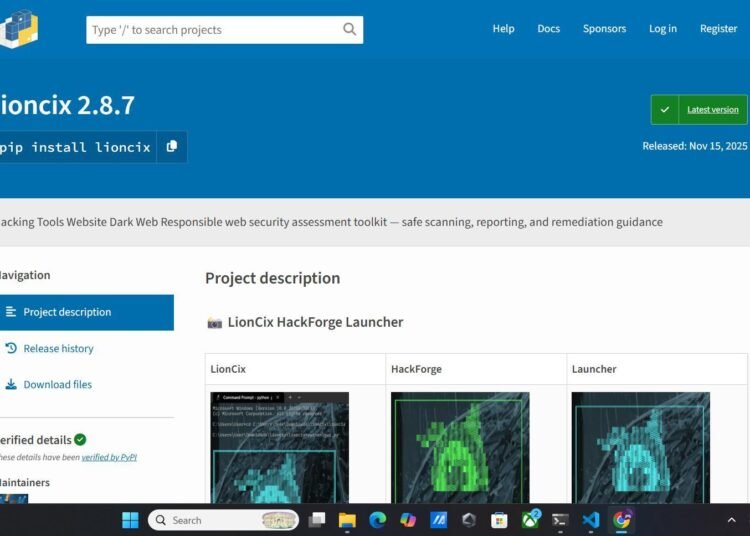Click the Project description lines icon

click(x=11, y=312)
